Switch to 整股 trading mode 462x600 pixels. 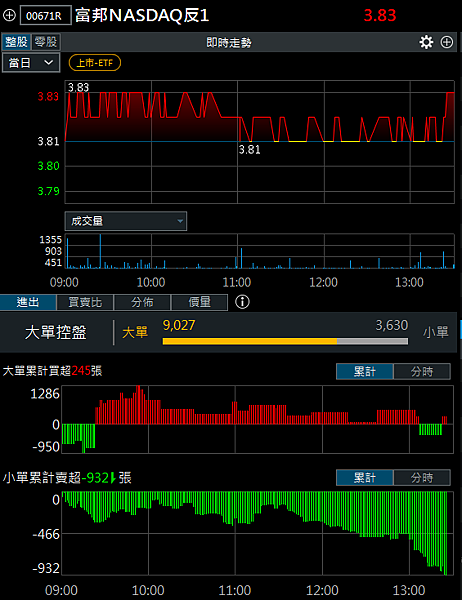pyautogui.click(x=16, y=42)
